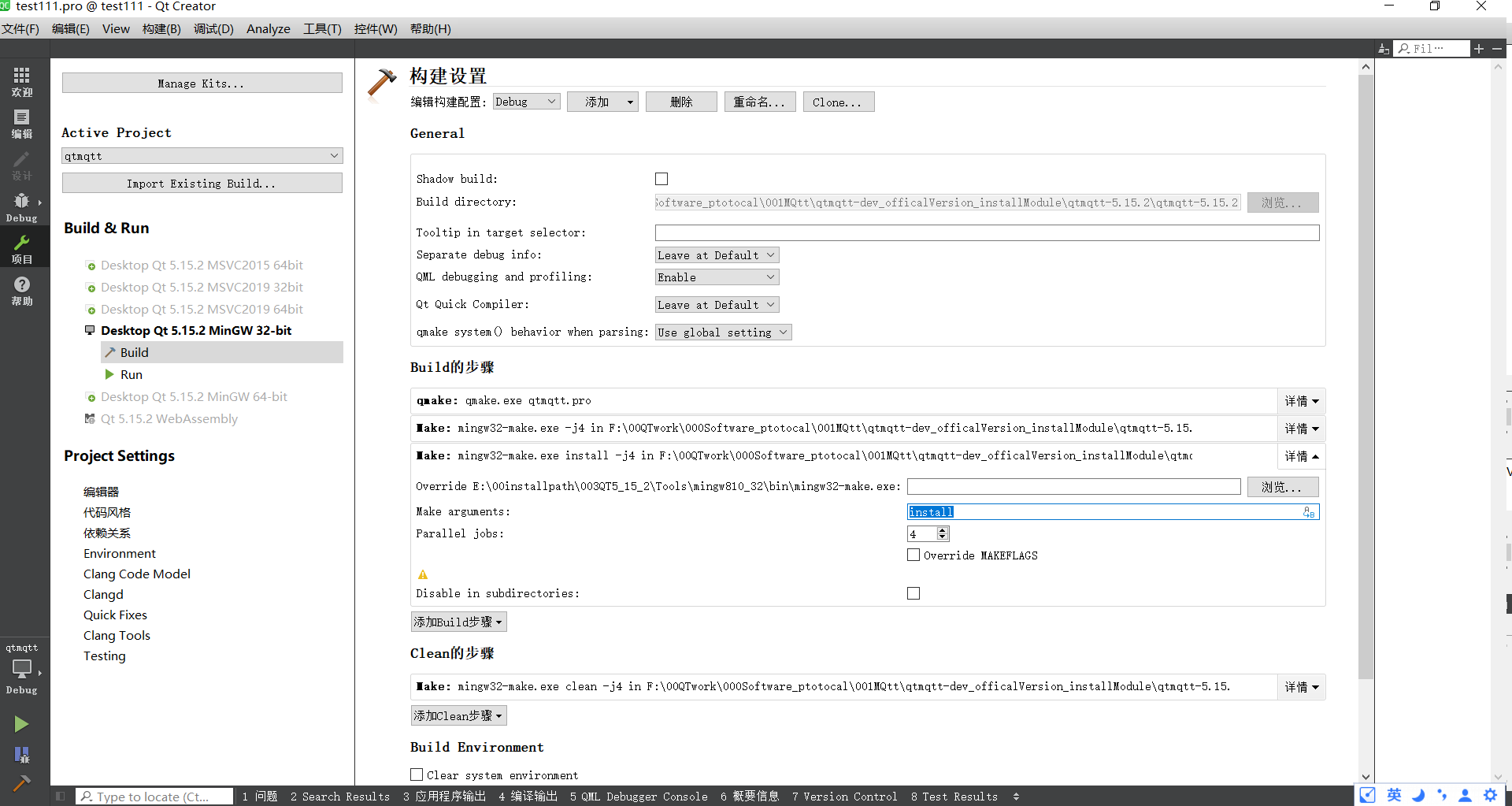
Task: Increase Parallel jobs using the up arrow
Action: pyautogui.click(x=943, y=529)
